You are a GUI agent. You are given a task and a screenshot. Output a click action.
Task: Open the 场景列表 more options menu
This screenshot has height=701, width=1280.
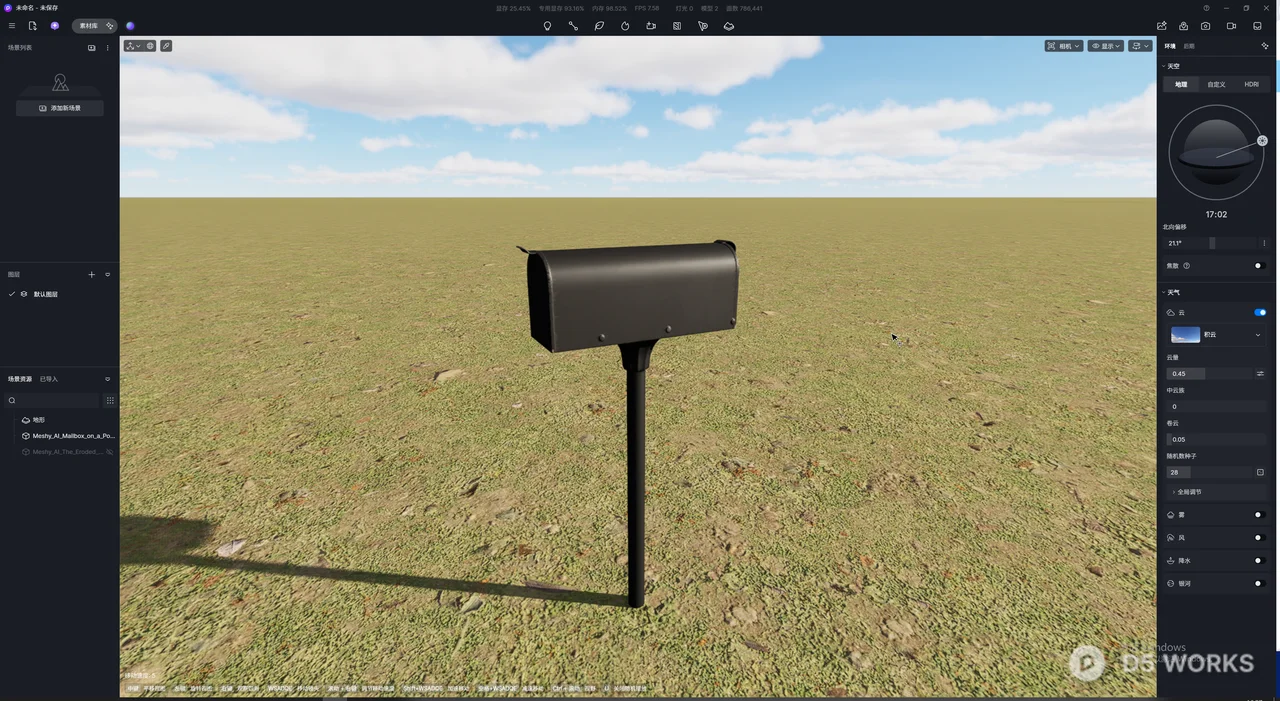pos(108,48)
